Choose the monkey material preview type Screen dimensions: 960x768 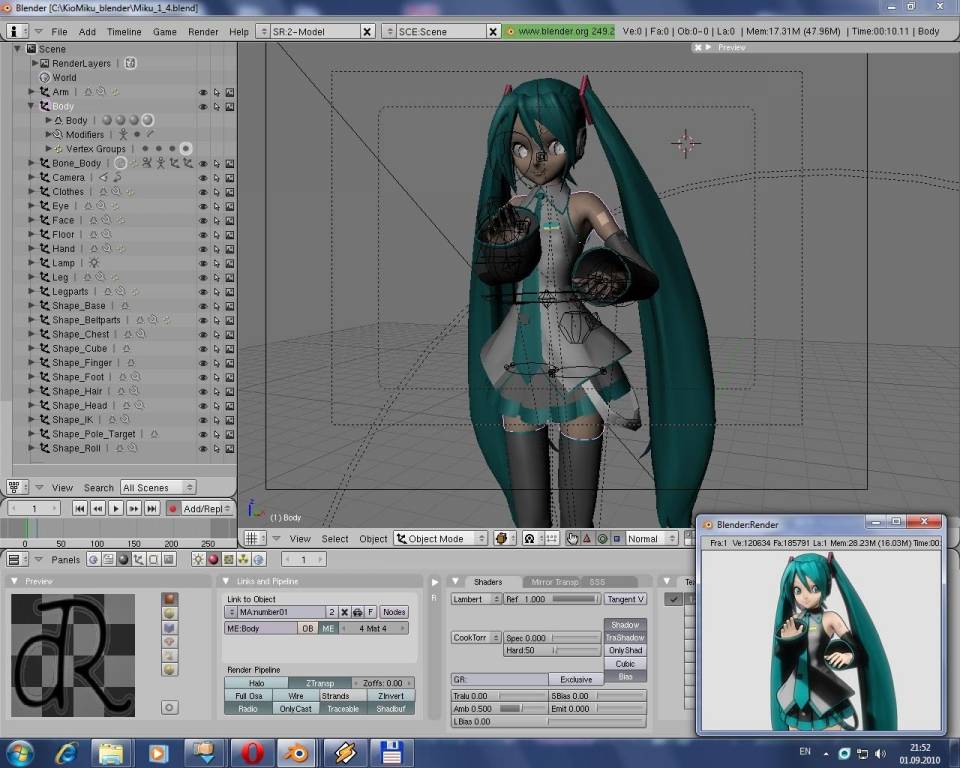pos(170,641)
